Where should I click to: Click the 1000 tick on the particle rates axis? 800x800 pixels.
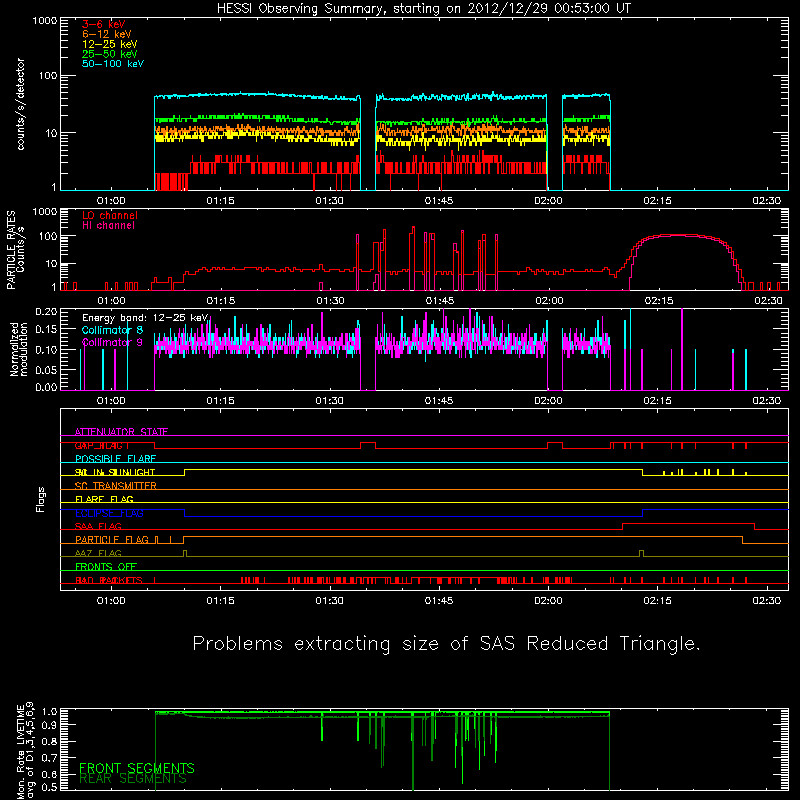[45, 212]
